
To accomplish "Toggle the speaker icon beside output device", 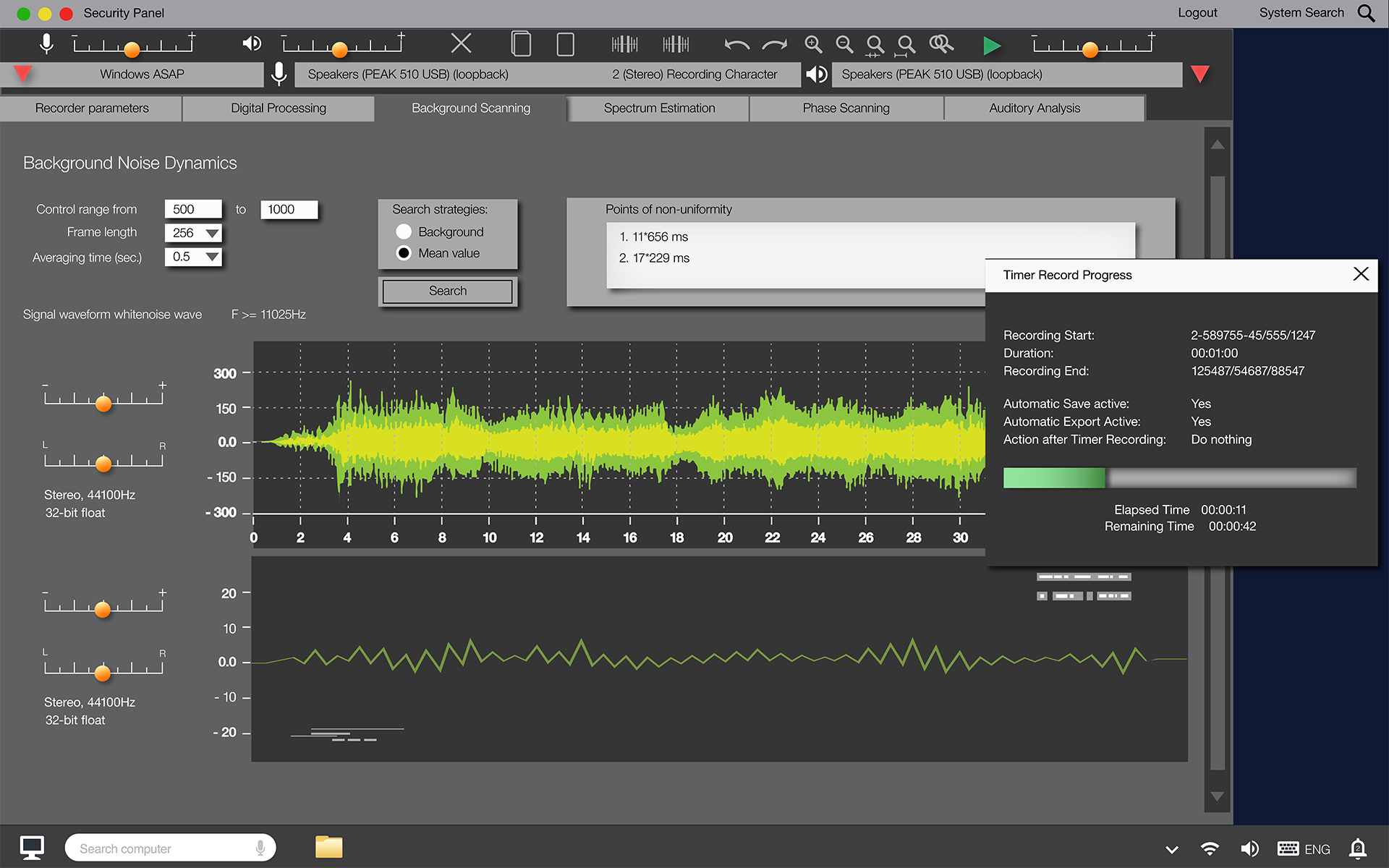I will tap(817, 74).
